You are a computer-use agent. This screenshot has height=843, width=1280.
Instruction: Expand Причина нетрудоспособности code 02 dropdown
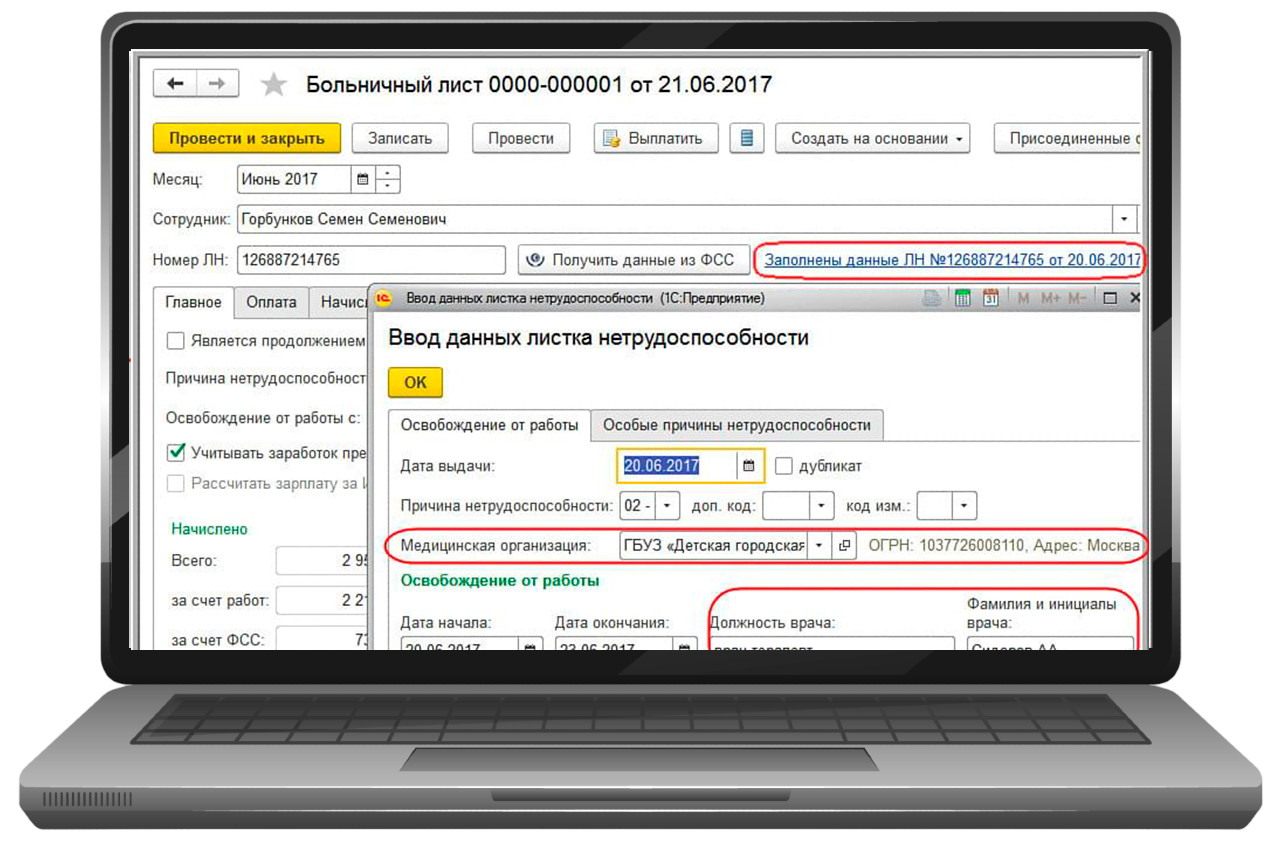(667, 506)
